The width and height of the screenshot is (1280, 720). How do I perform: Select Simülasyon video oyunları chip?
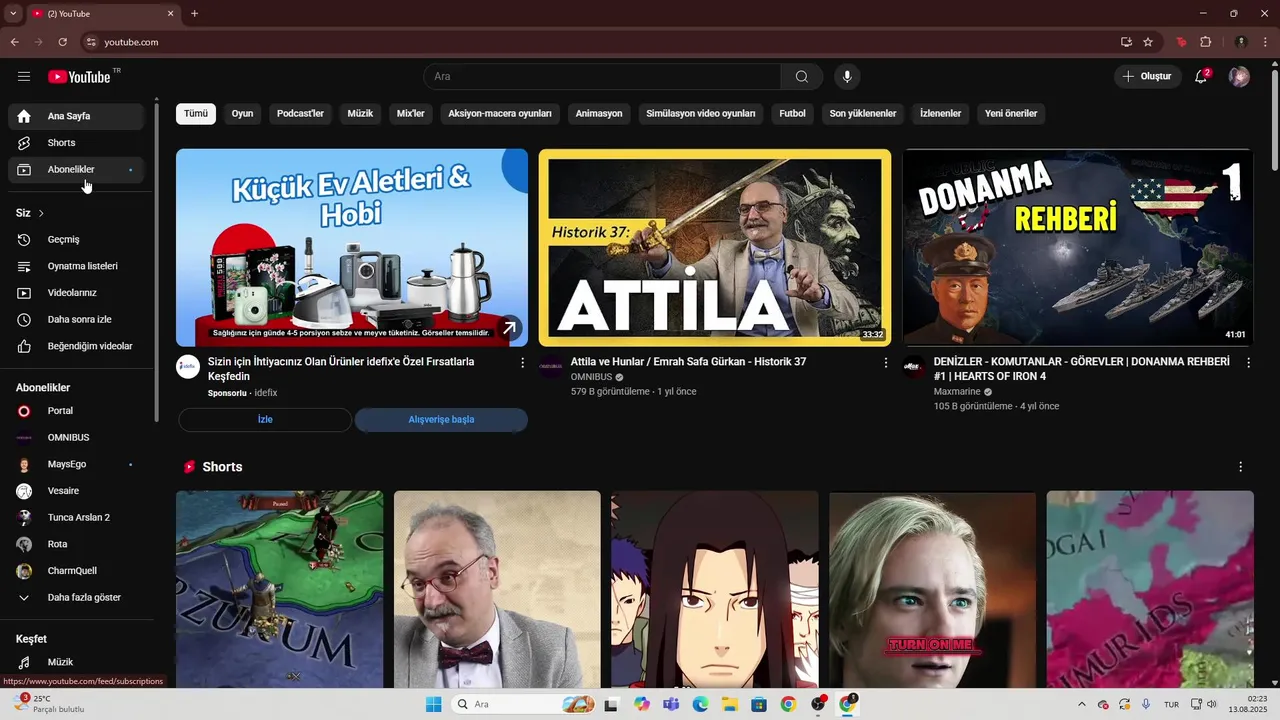pos(701,114)
